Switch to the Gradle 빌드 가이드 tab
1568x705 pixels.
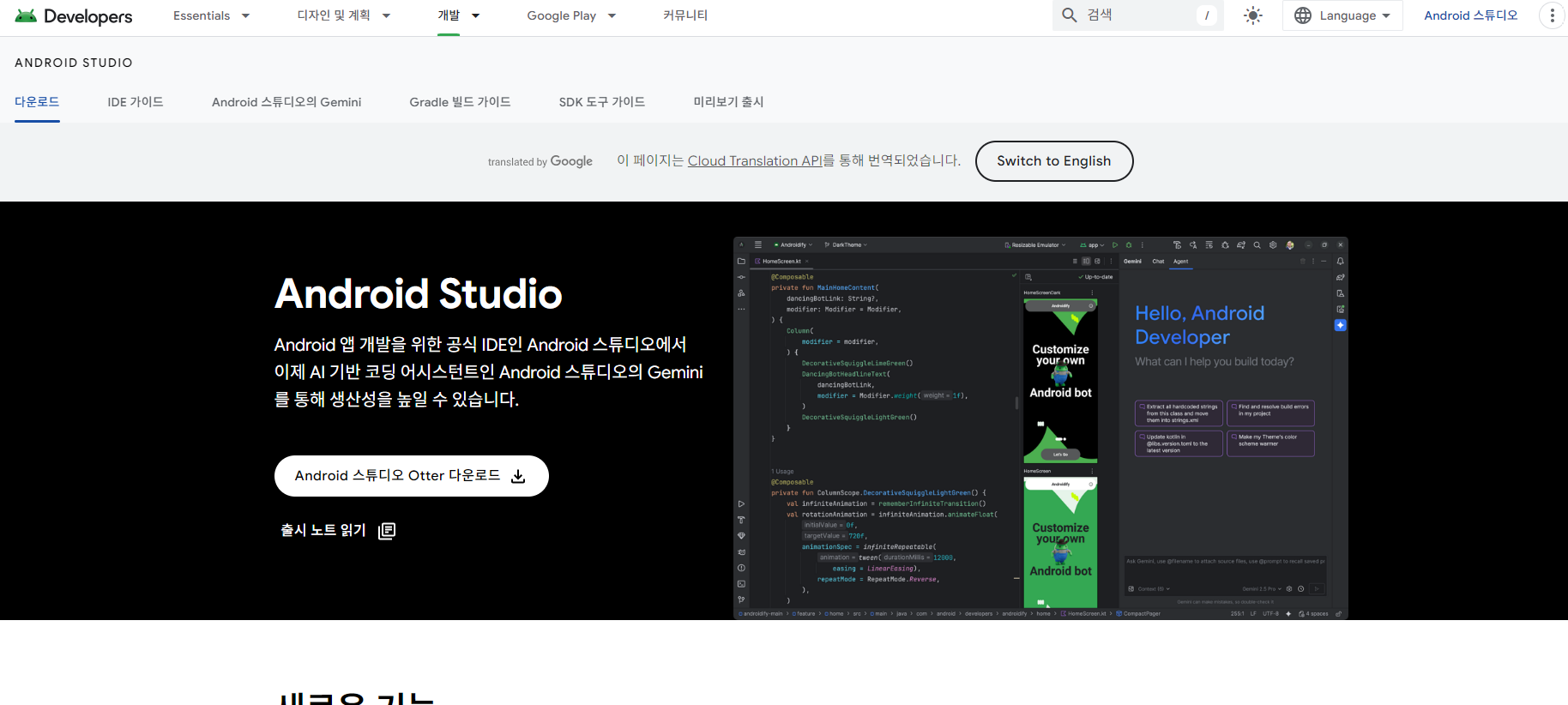[460, 102]
